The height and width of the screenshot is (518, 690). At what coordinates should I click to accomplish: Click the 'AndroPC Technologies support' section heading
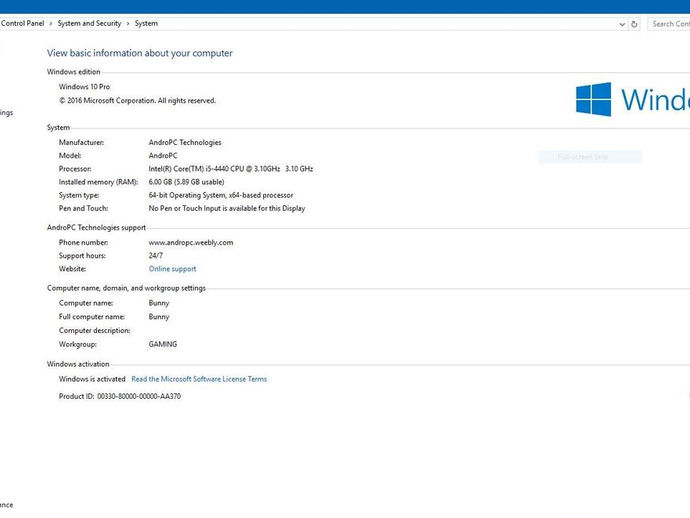pos(96,228)
